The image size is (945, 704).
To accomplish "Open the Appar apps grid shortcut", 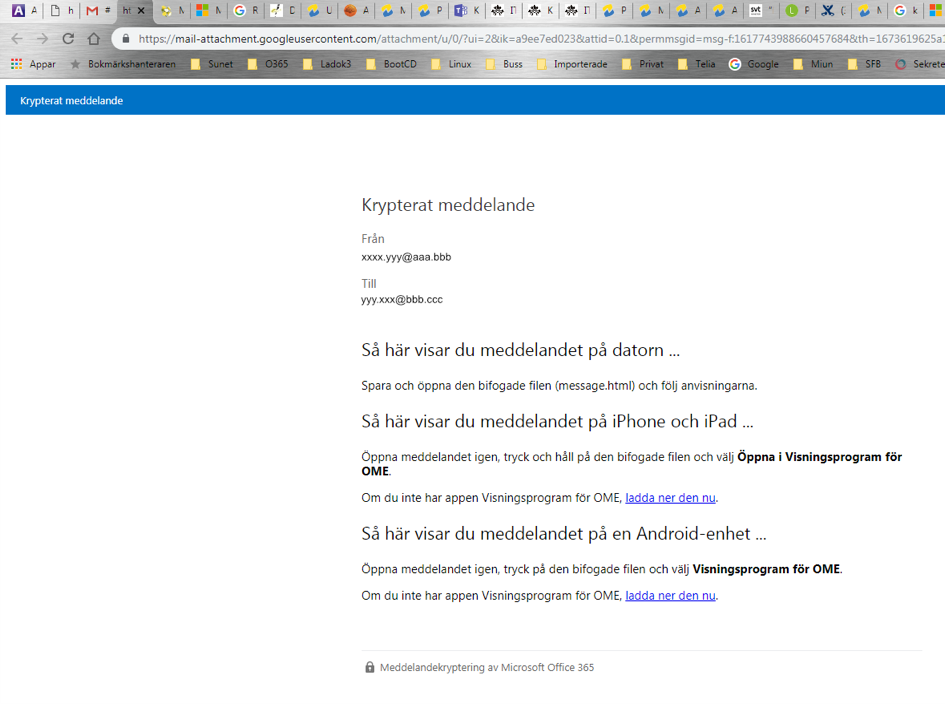I will coord(34,64).
